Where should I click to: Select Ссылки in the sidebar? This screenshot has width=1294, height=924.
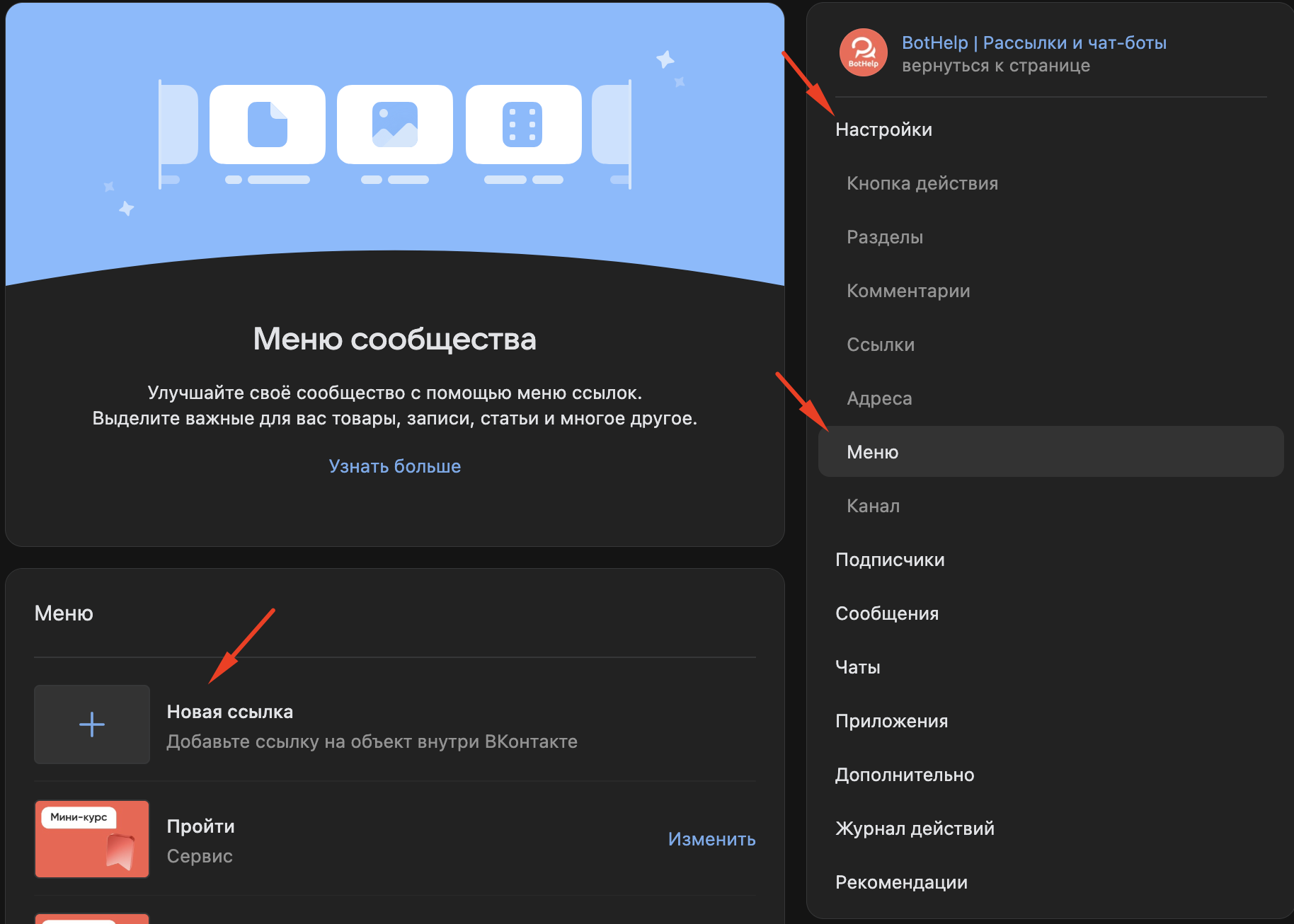[880, 345]
